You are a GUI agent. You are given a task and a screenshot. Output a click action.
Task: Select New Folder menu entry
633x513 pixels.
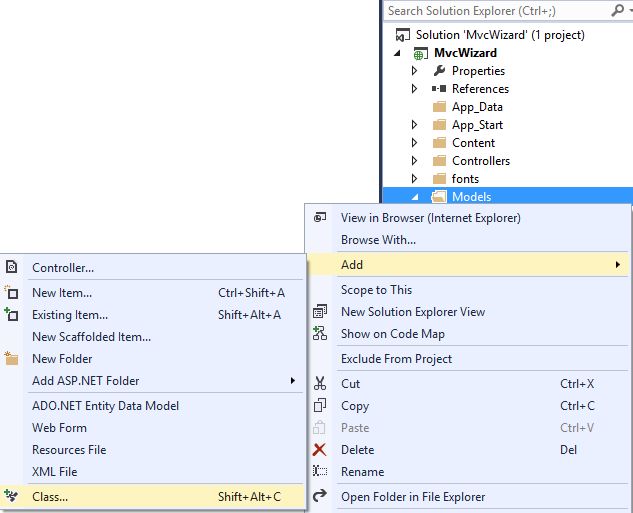click(153, 358)
